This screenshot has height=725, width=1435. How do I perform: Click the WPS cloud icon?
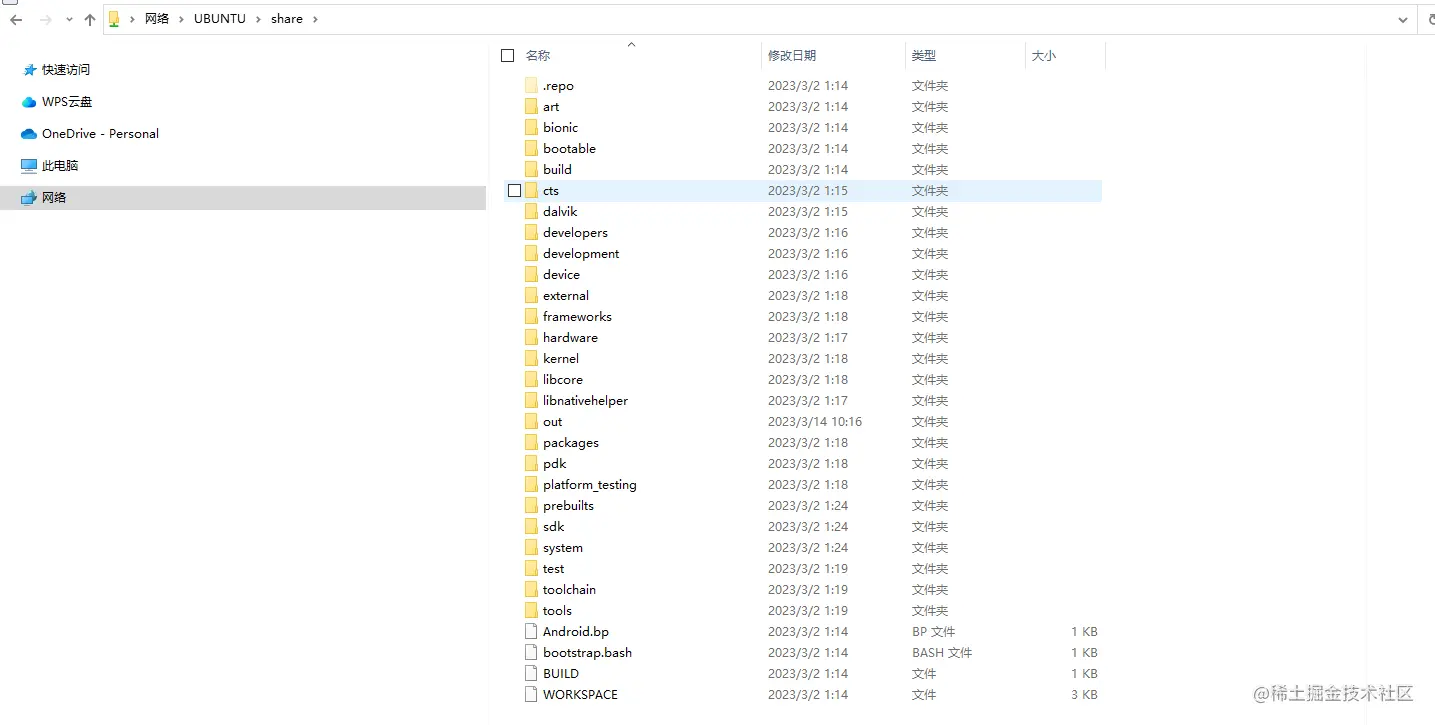[29, 102]
